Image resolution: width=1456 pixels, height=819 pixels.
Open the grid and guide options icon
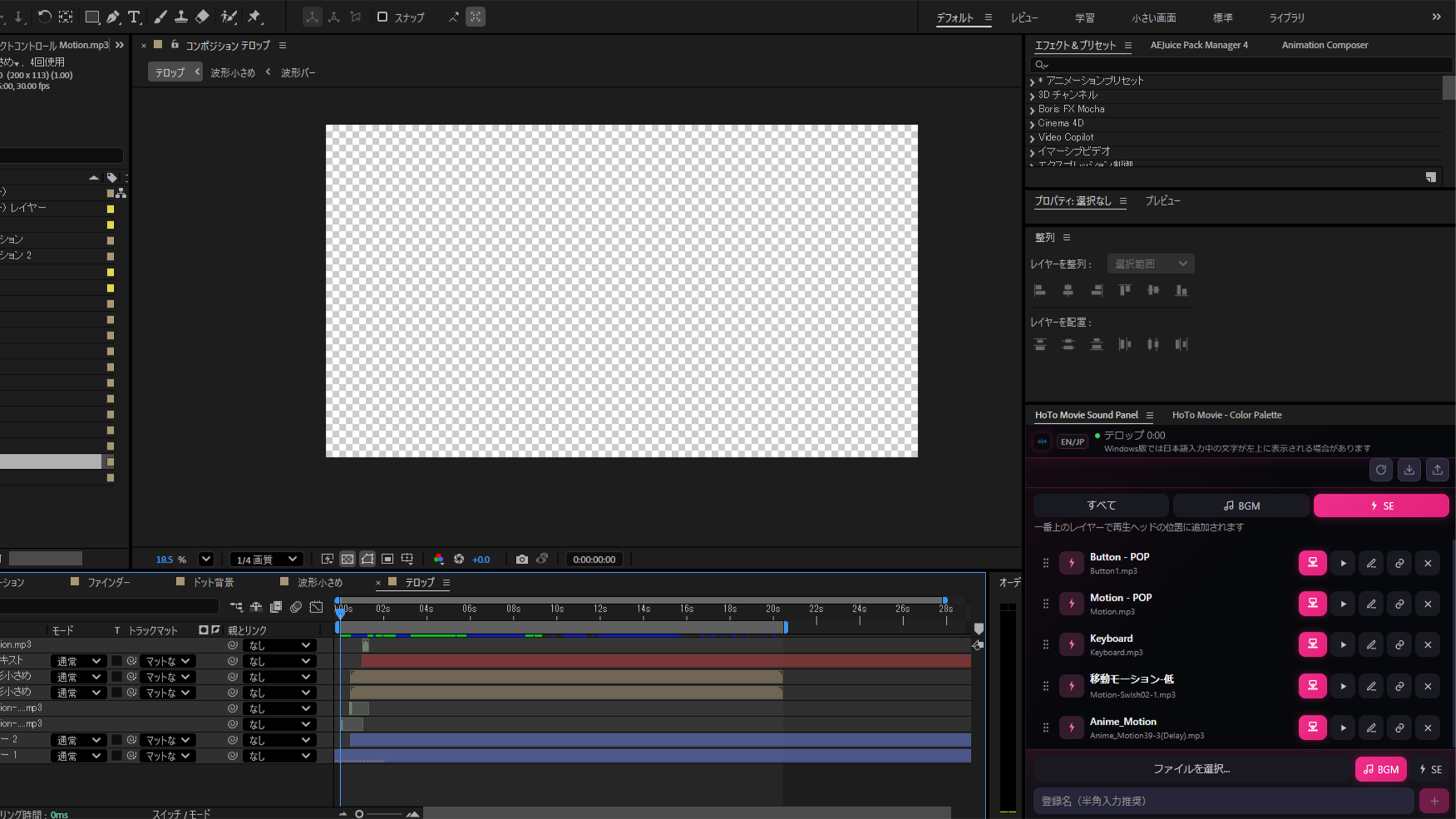point(407,559)
